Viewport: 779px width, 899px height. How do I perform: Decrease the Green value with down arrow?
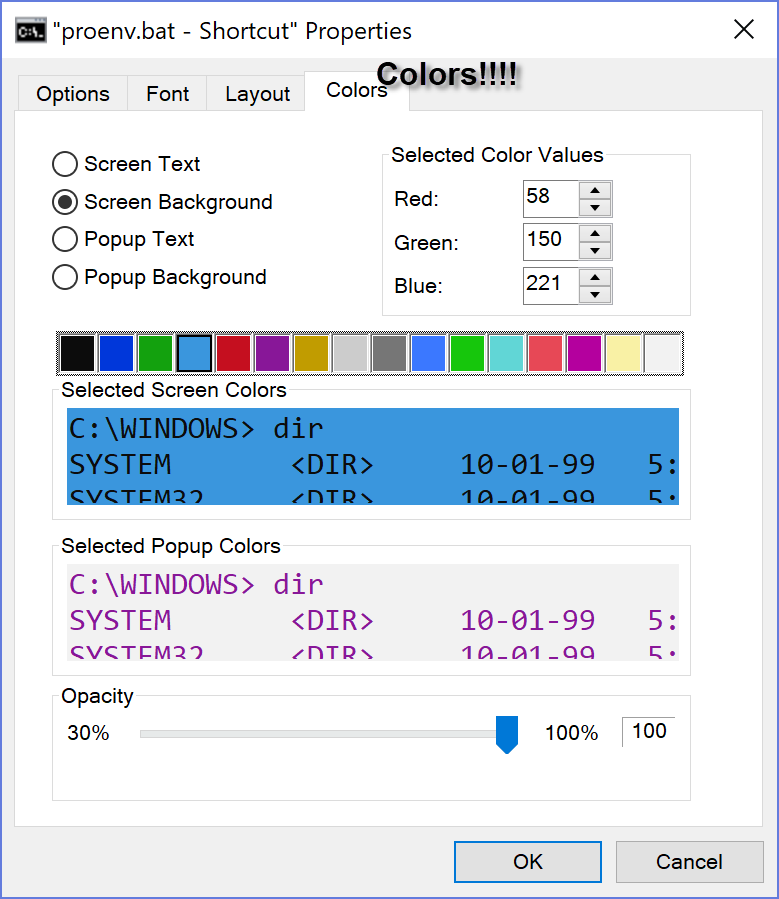tap(595, 251)
